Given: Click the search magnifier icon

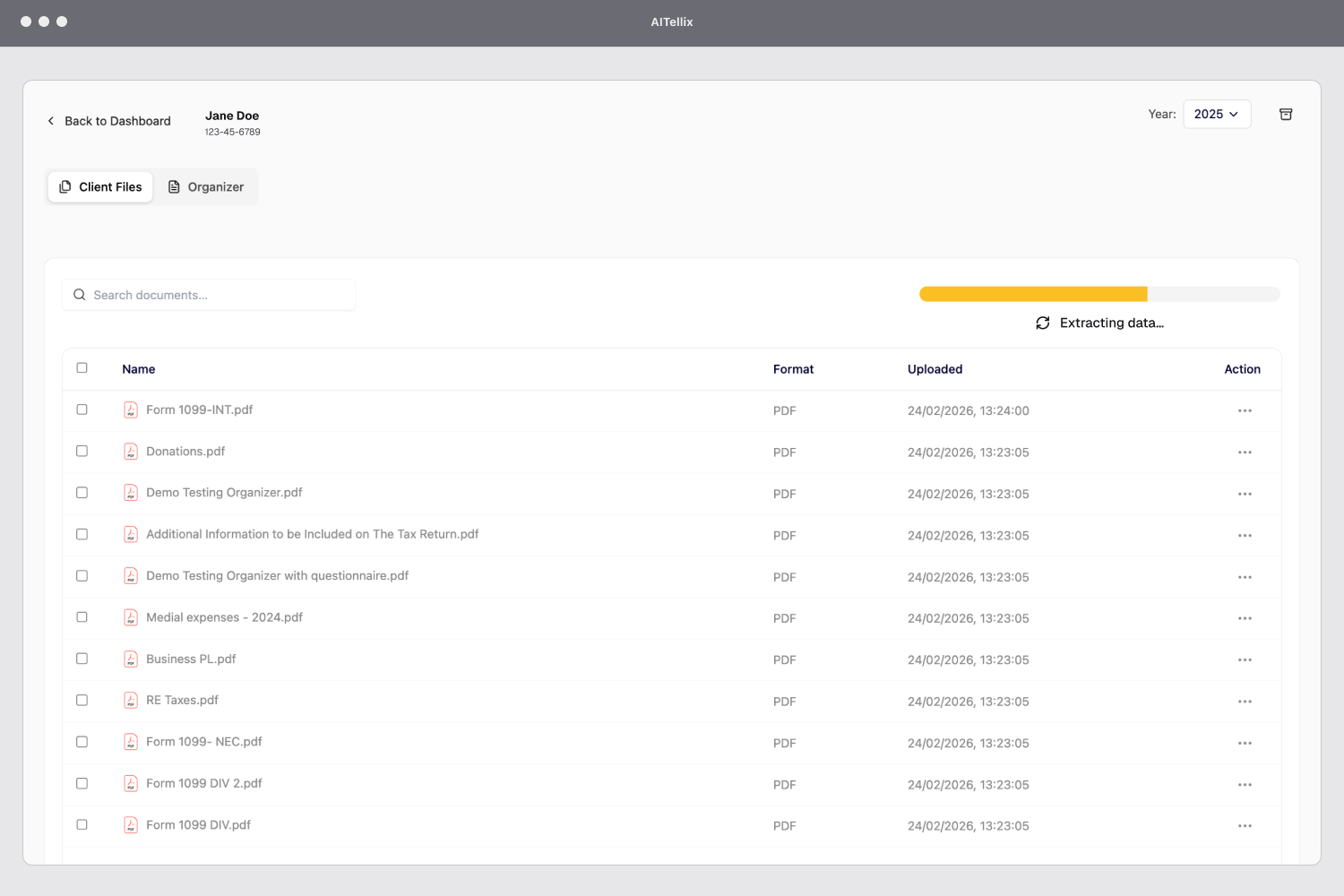Looking at the screenshot, I should [x=79, y=294].
